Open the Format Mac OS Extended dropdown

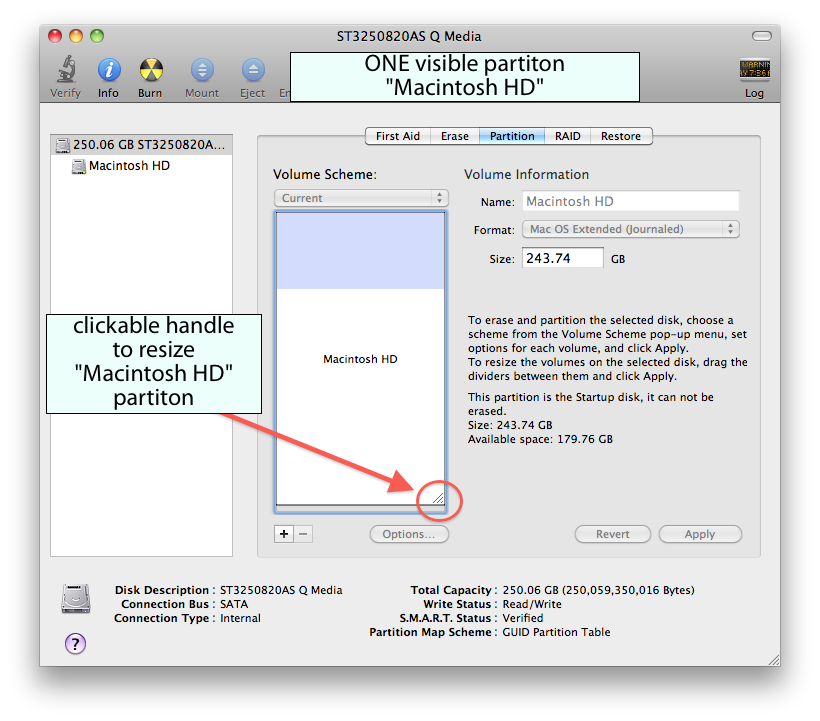pyautogui.click(x=631, y=229)
